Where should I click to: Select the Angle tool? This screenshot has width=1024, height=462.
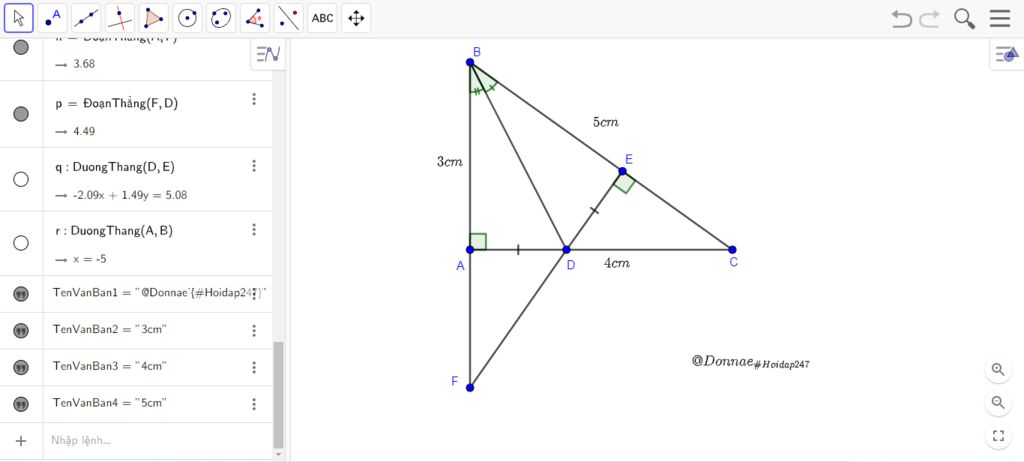(x=255, y=18)
